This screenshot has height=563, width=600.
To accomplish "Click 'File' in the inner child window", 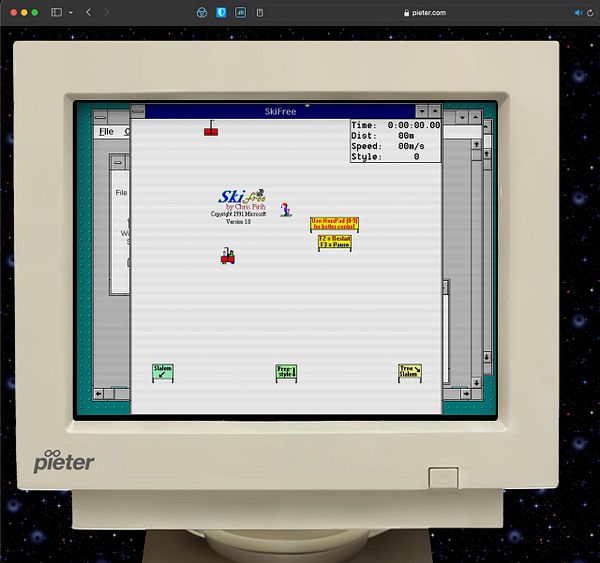I will (x=121, y=193).
